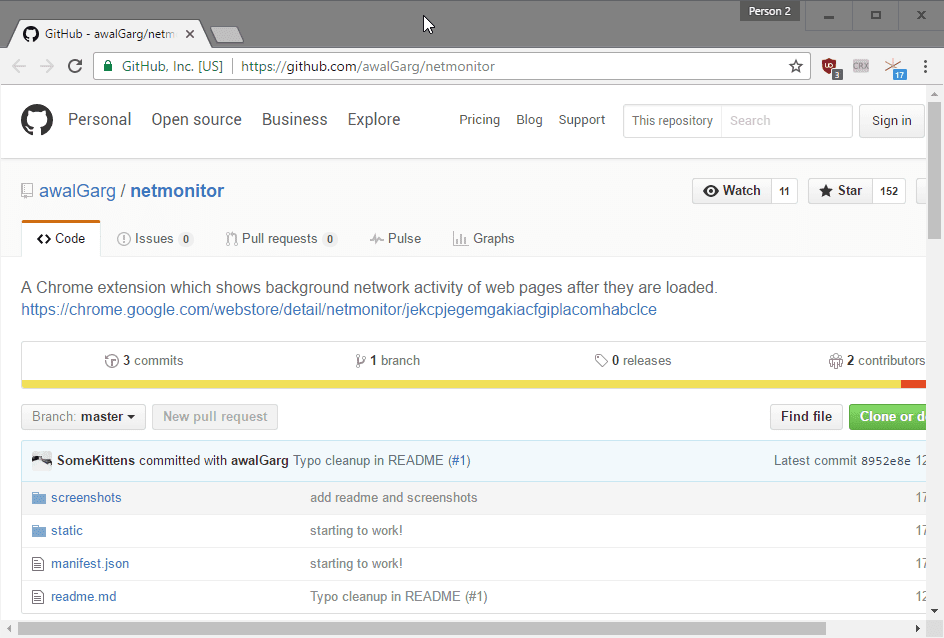Viewport: 944px width, 638px height.
Task: Click the New pull request button
Action: (214, 417)
